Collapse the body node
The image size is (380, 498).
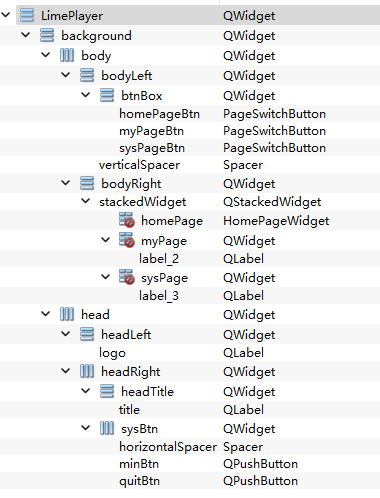46,54
